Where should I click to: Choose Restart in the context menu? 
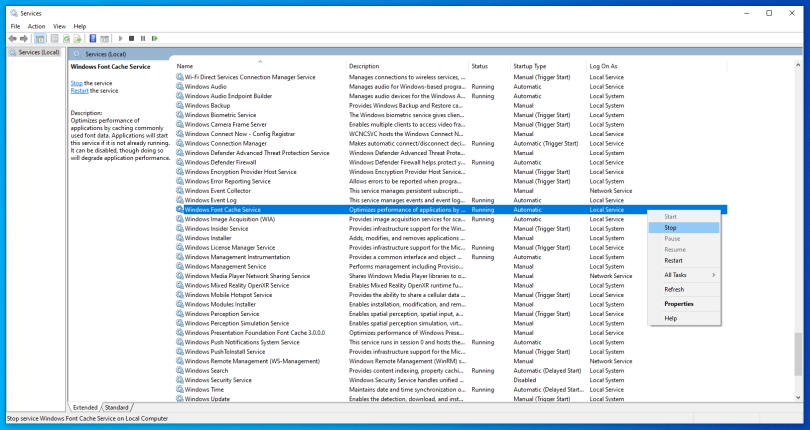[673, 260]
